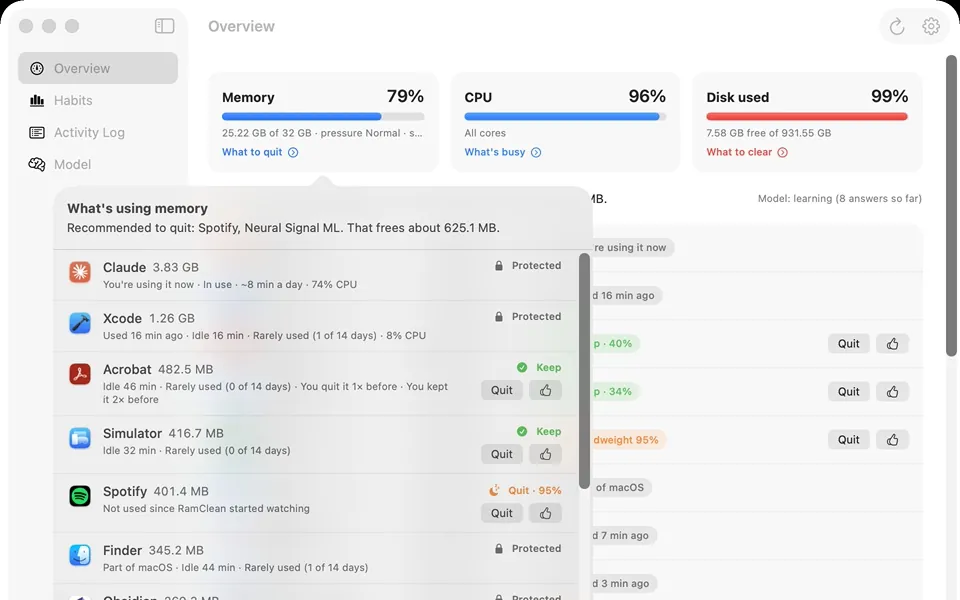Quit Simulator from the memory popover
Viewport: 960px width, 600px height.
(x=501, y=454)
